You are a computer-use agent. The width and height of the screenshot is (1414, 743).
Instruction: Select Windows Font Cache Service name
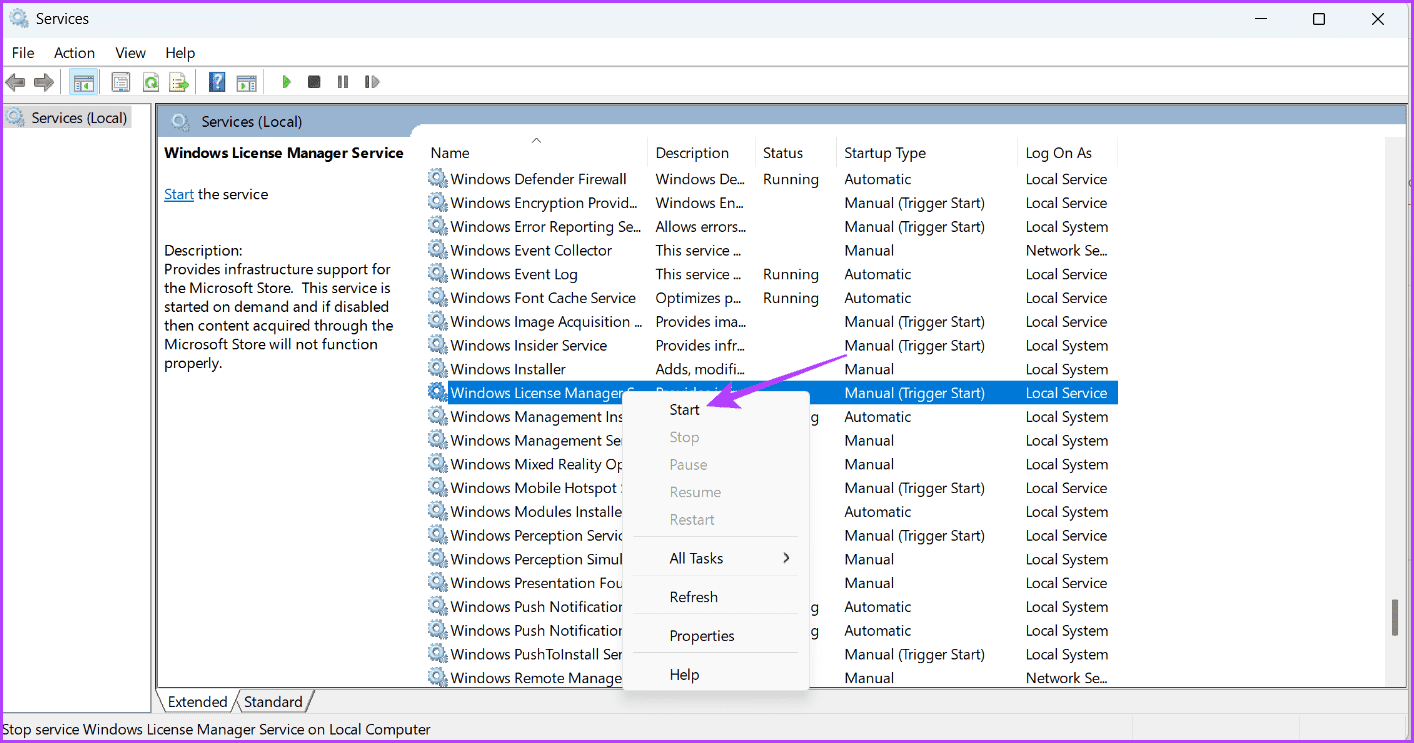[543, 298]
